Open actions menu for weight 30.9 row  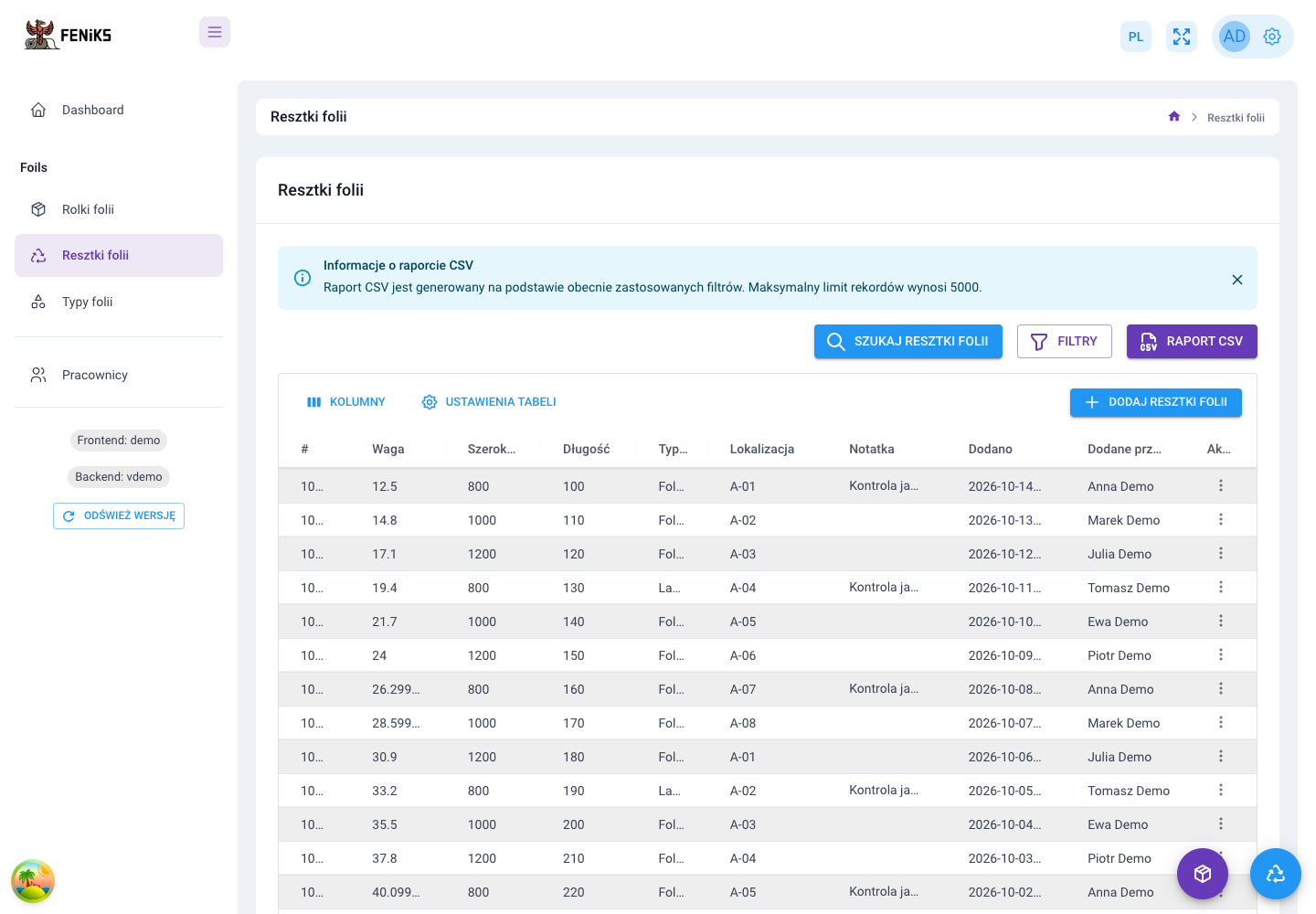[1221, 756]
